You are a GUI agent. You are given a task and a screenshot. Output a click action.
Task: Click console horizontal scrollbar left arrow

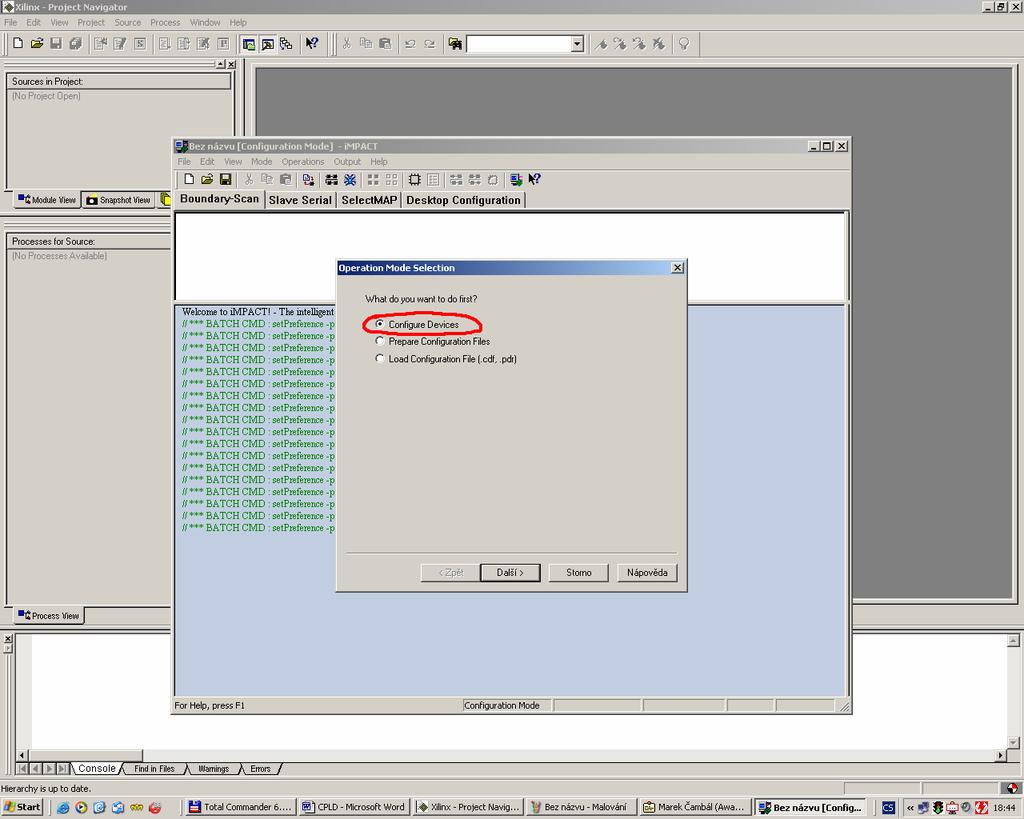[x=23, y=755]
